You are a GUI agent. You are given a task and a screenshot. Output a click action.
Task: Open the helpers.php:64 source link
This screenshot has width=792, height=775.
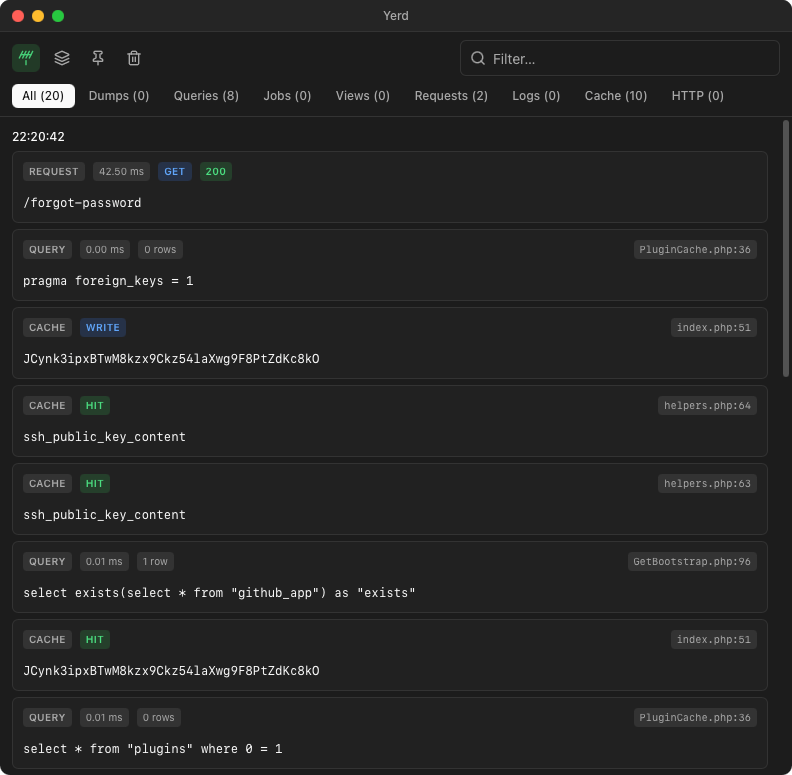point(707,406)
